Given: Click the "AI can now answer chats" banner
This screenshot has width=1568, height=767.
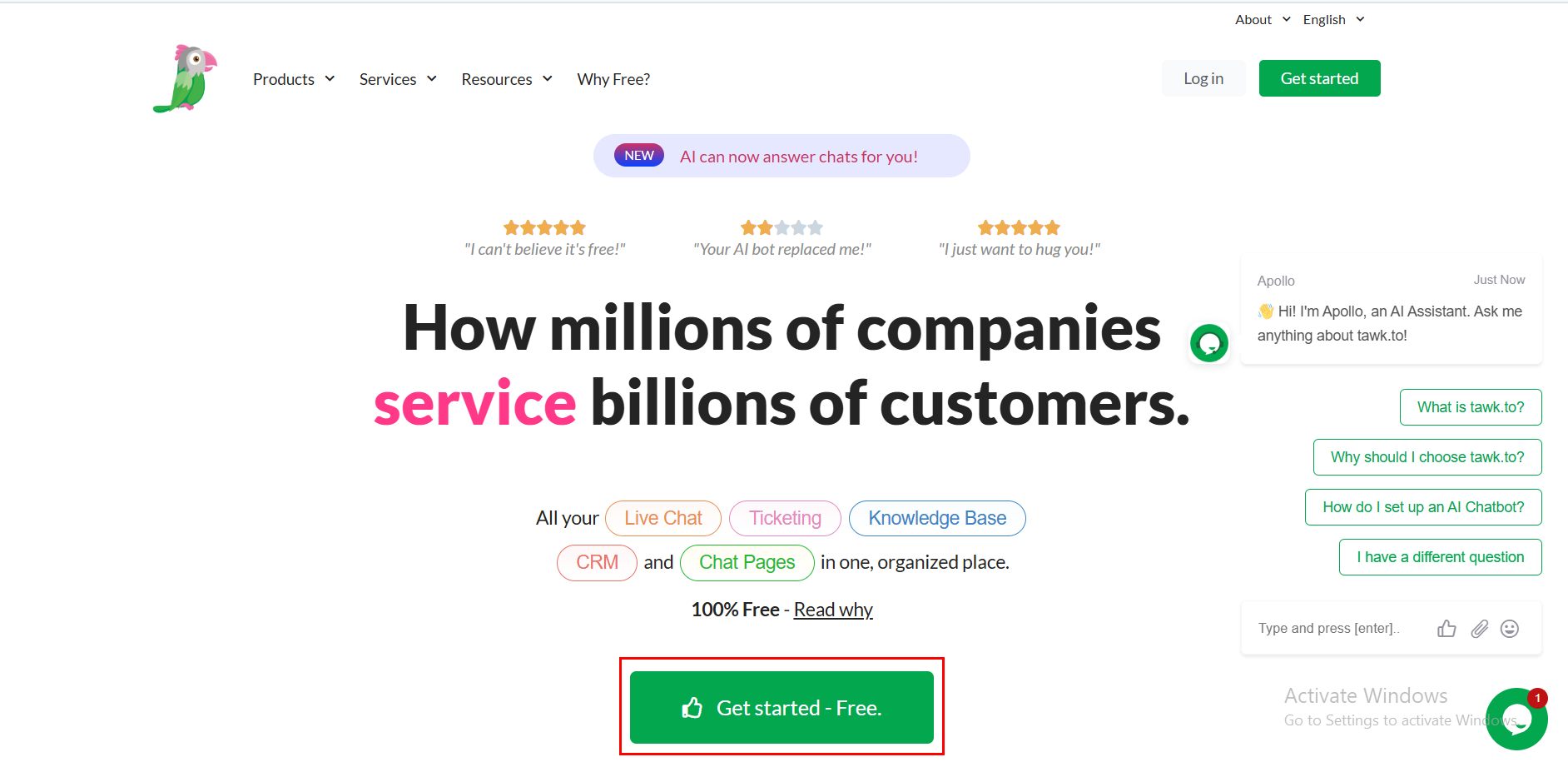Looking at the screenshot, I should [x=782, y=157].
